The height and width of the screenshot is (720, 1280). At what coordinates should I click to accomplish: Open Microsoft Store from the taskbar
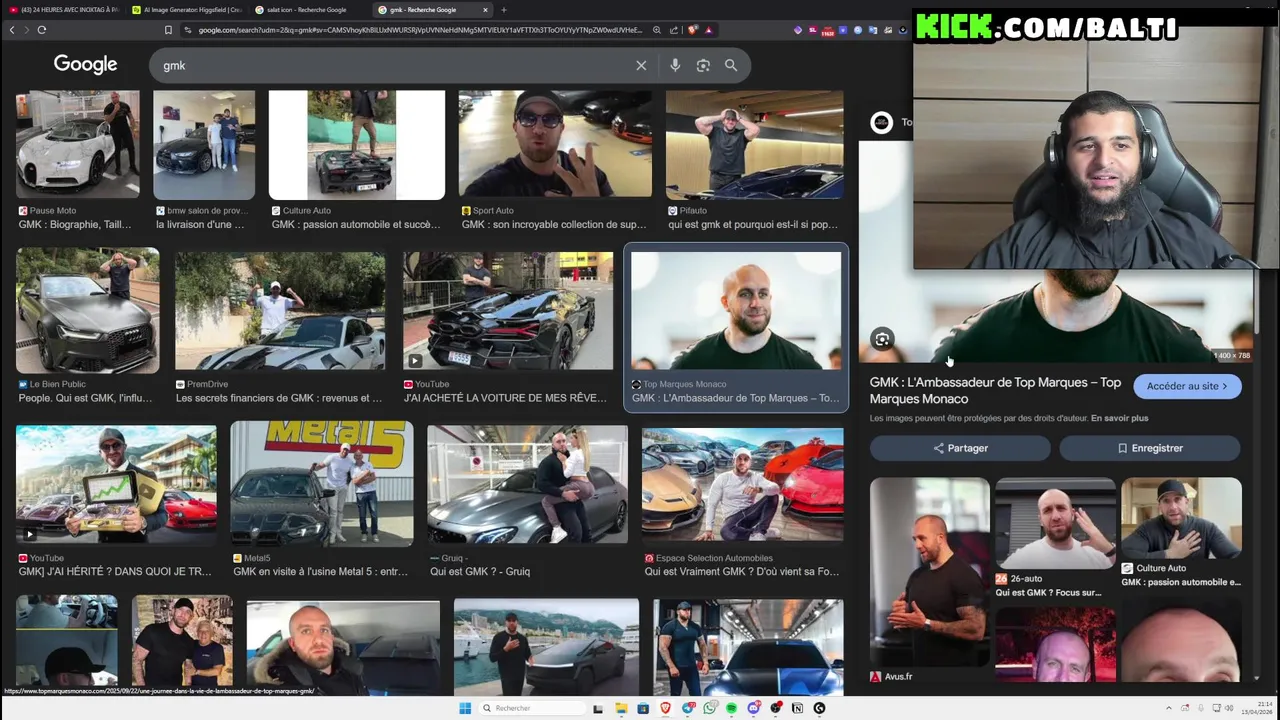pos(643,708)
